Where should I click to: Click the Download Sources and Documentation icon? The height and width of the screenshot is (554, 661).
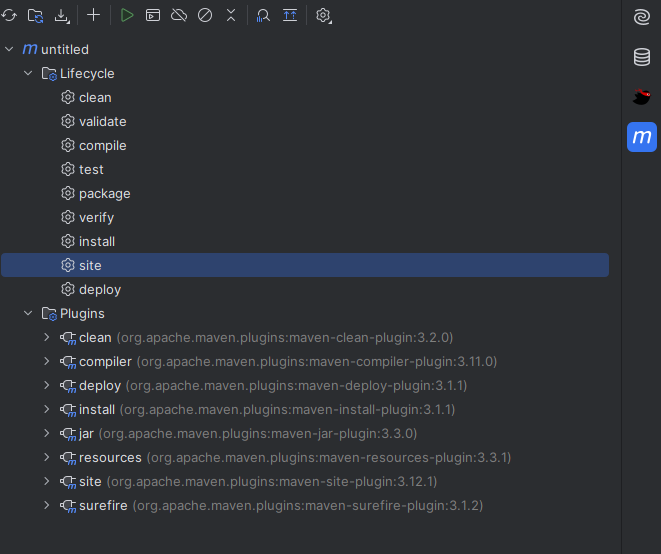[x=62, y=16]
